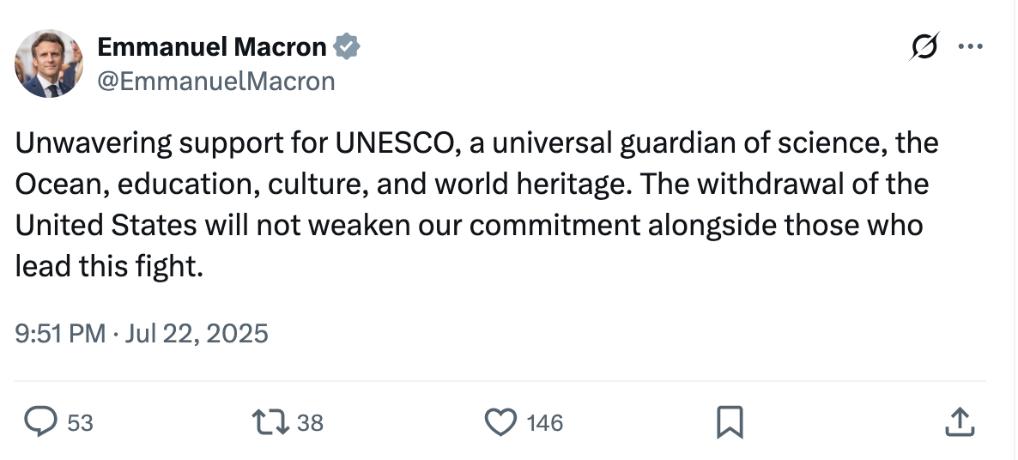Click the share post upload icon

(958, 422)
